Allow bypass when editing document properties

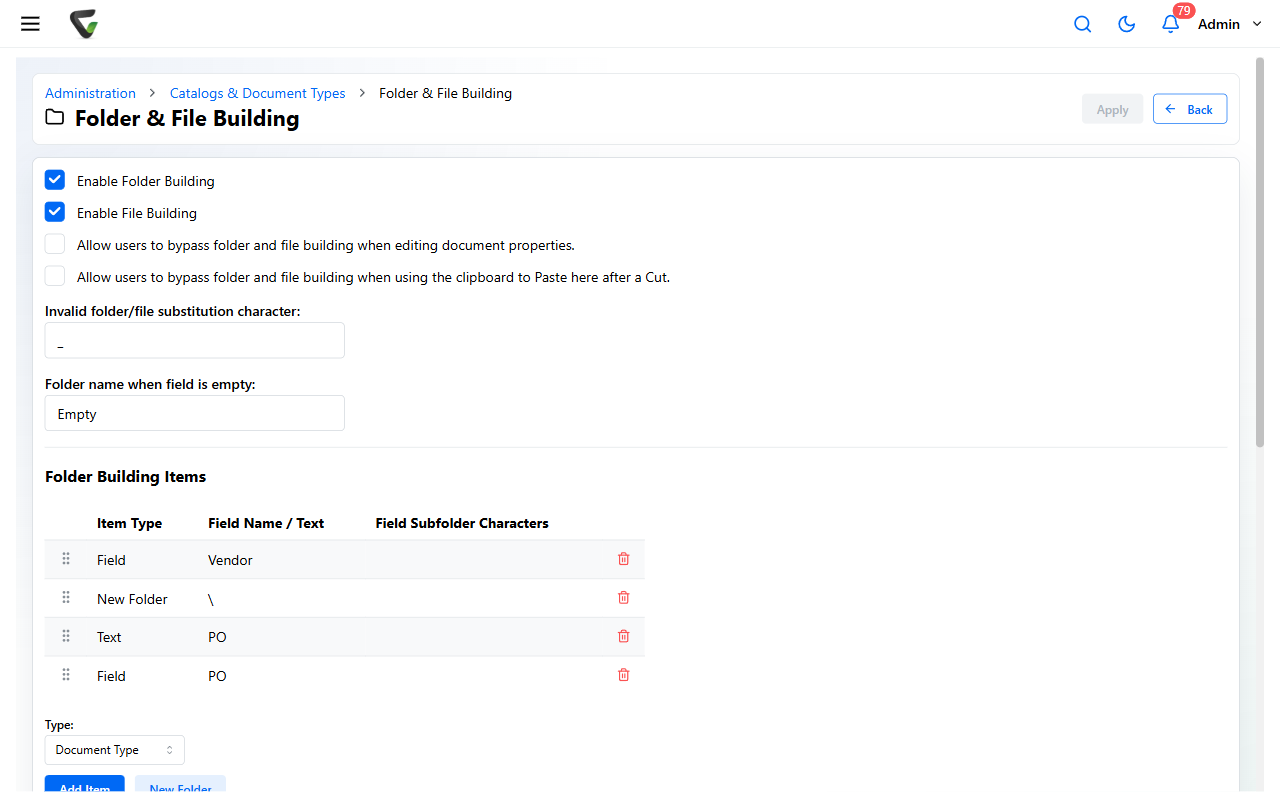pos(55,244)
